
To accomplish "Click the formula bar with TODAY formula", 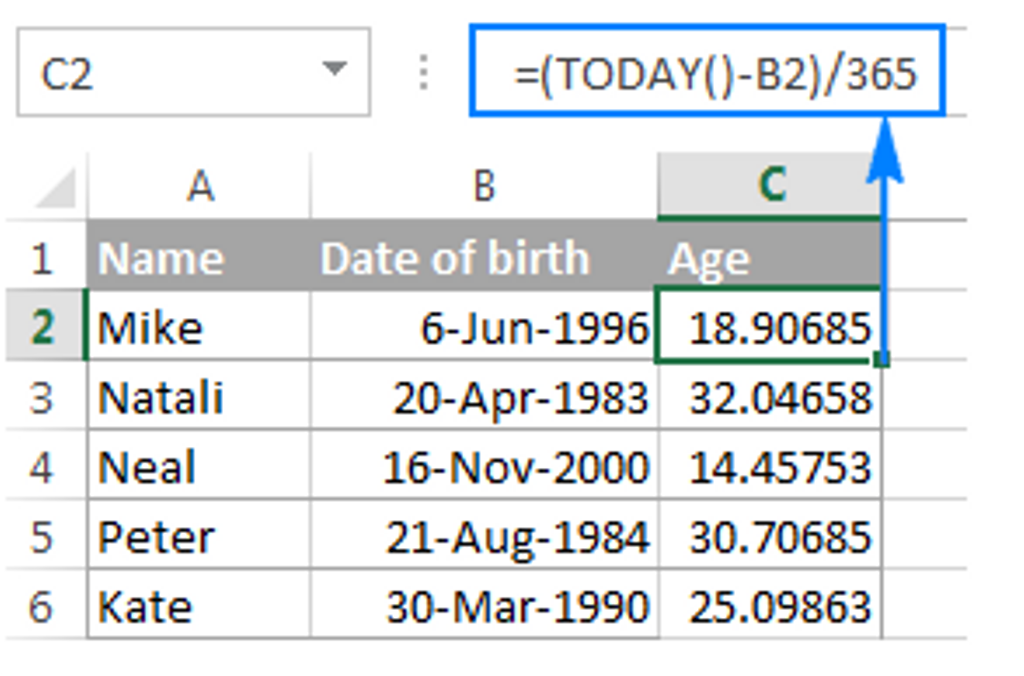I will pyautogui.click(x=707, y=72).
